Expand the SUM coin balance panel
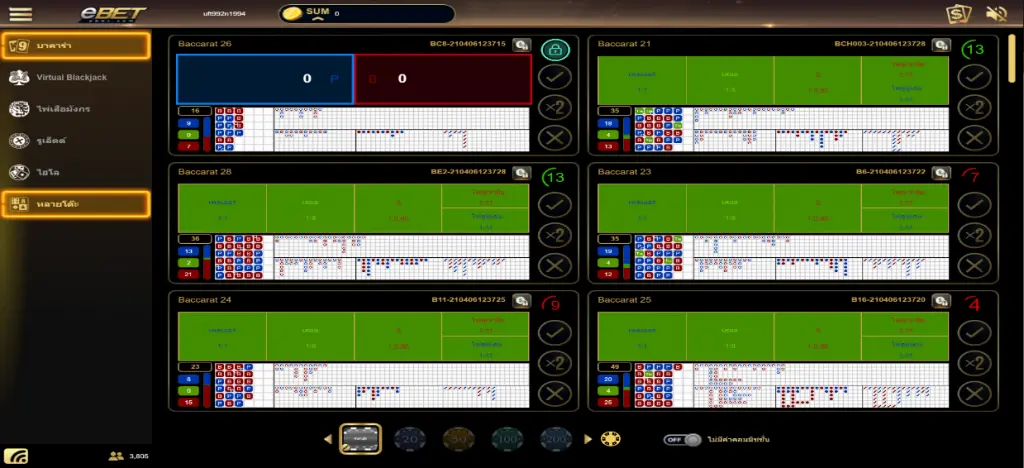1024x468 pixels. pos(350,14)
